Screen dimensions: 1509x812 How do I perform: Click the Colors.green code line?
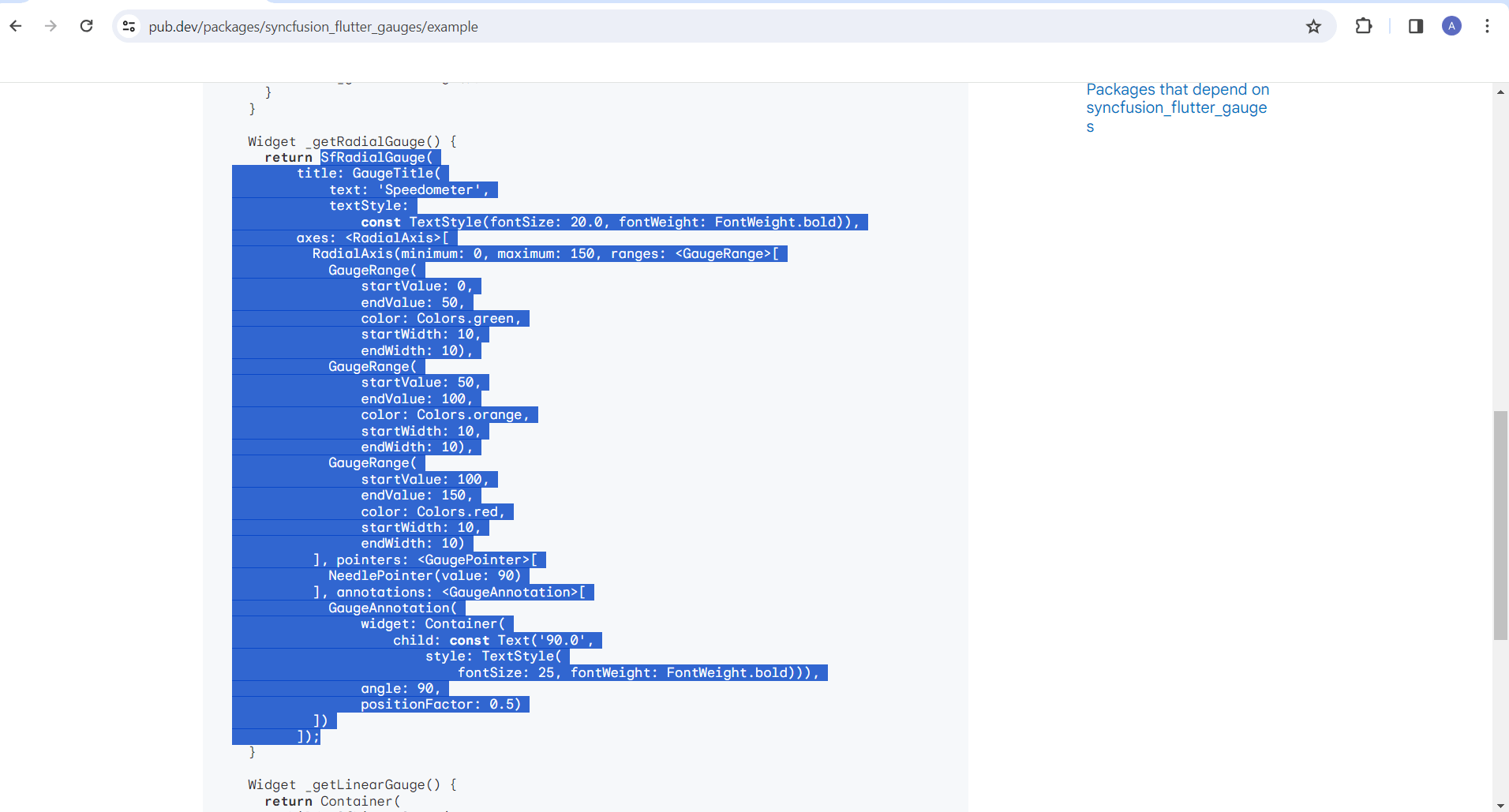441,319
